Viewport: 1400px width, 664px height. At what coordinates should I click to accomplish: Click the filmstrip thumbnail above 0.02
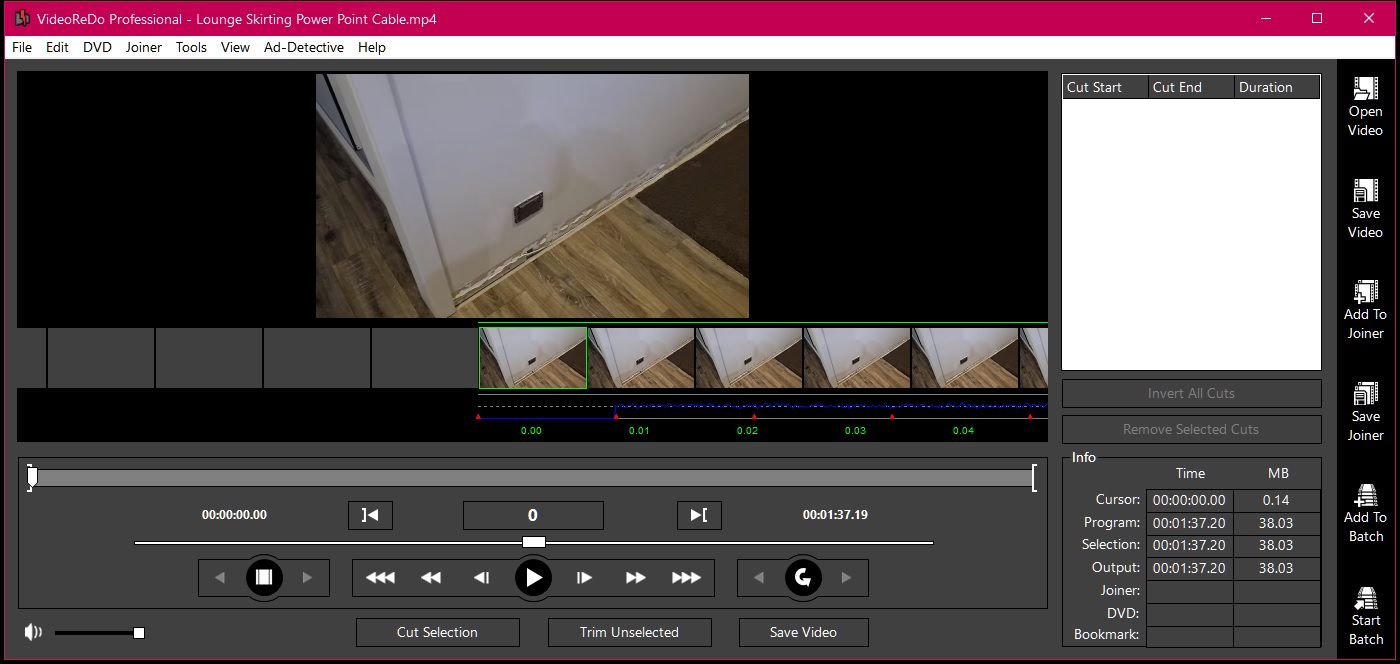click(x=749, y=357)
